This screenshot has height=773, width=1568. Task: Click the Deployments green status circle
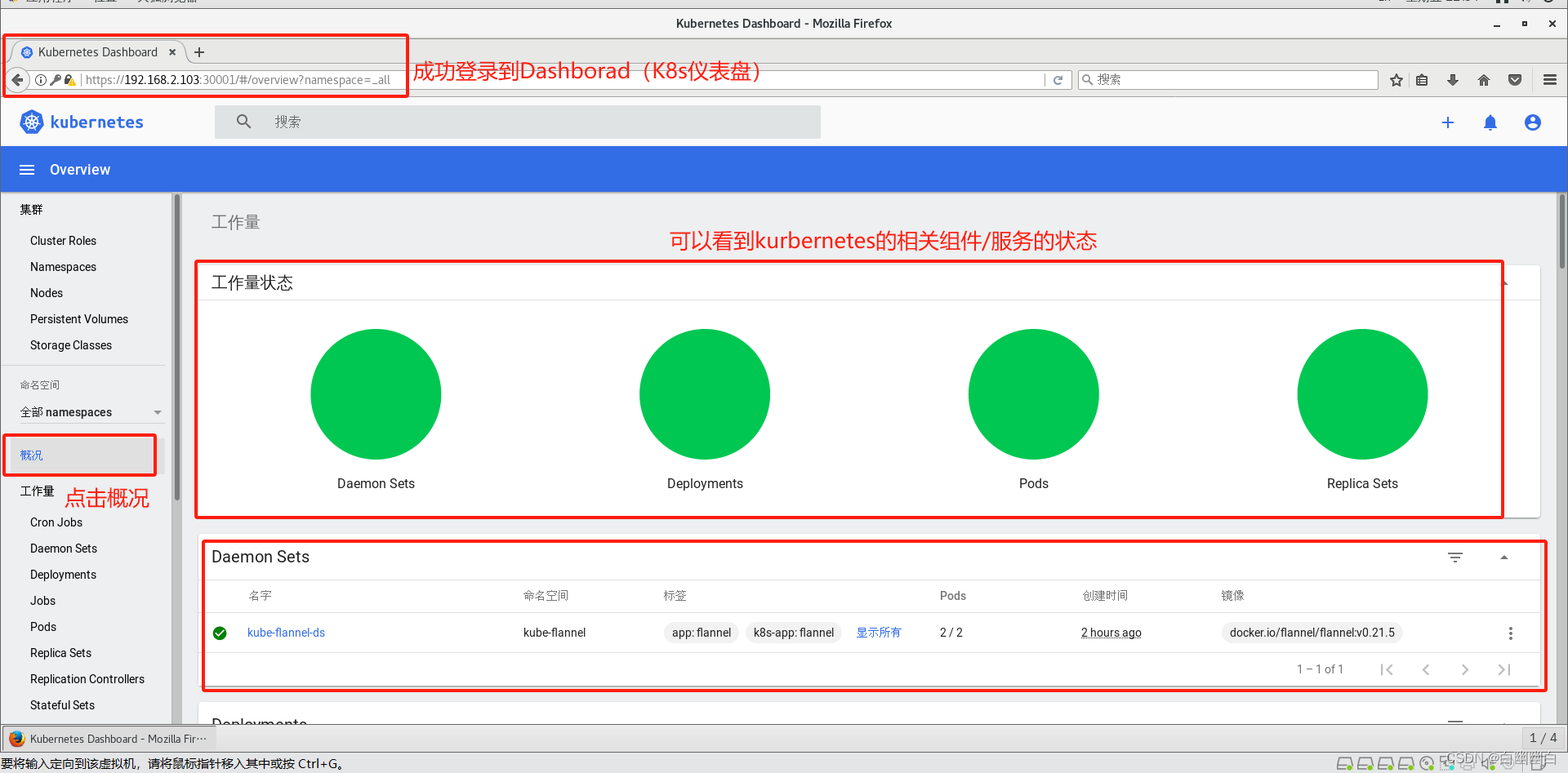705,394
